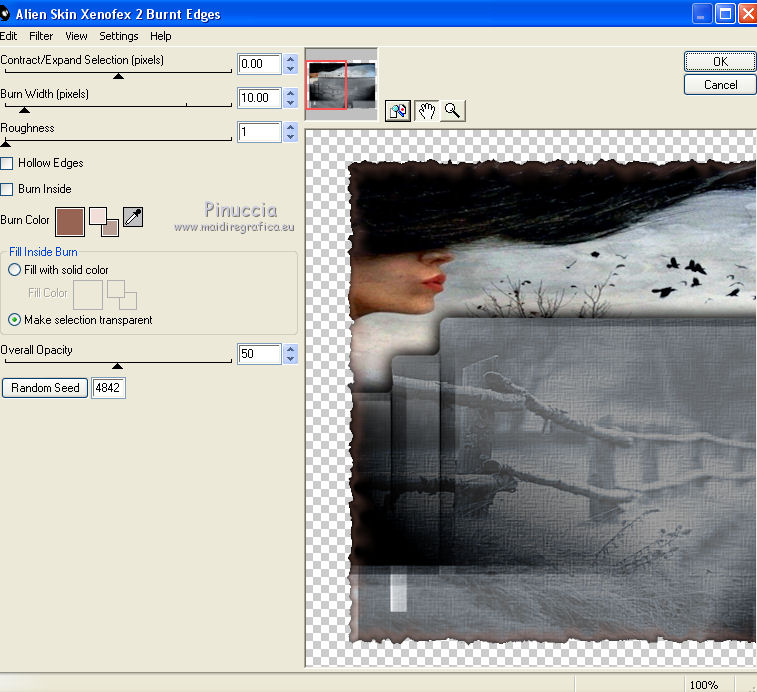The image size is (757, 692).
Task: Click the Burn Width value field
Action: 259,98
